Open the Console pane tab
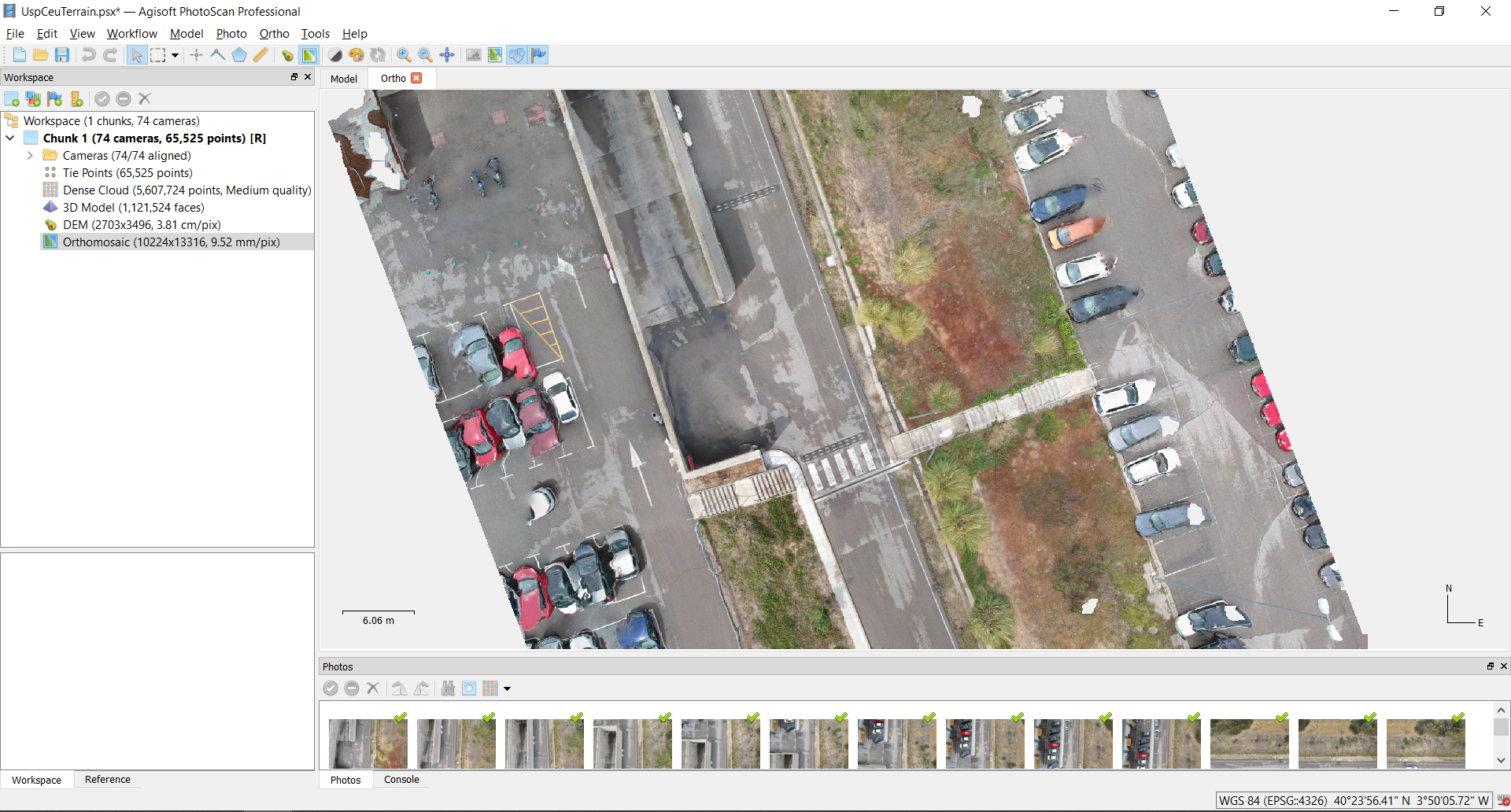 pyautogui.click(x=401, y=780)
